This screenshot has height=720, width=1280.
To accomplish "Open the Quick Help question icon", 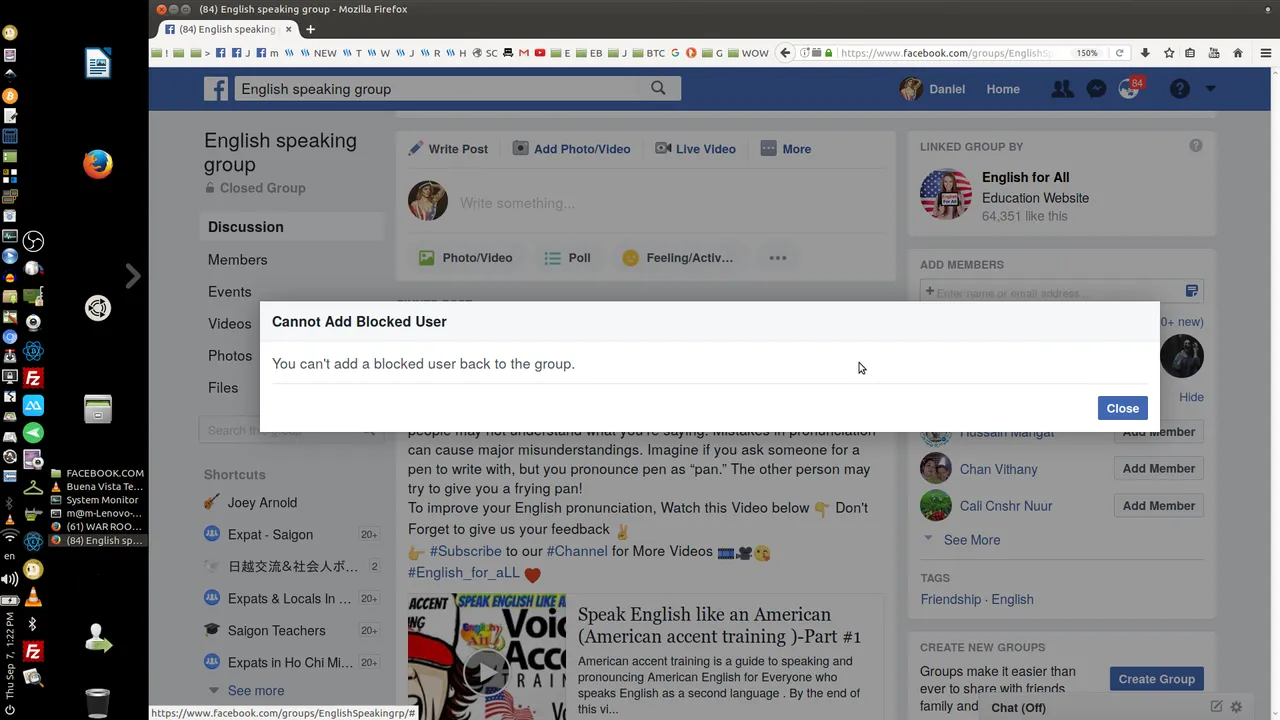I will [1180, 89].
